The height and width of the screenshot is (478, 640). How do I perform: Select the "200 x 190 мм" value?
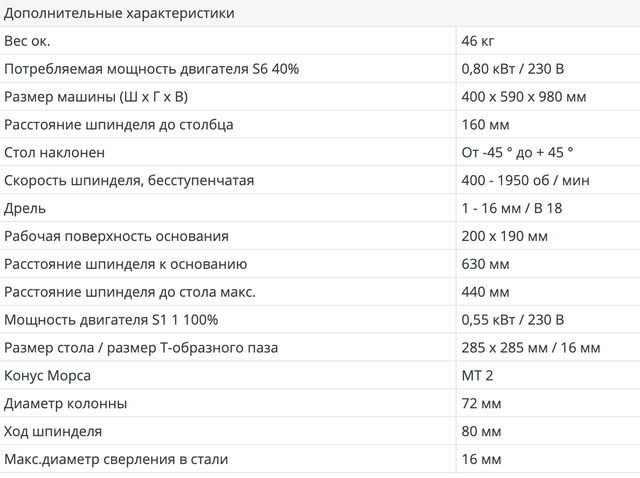(x=505, y=237)
